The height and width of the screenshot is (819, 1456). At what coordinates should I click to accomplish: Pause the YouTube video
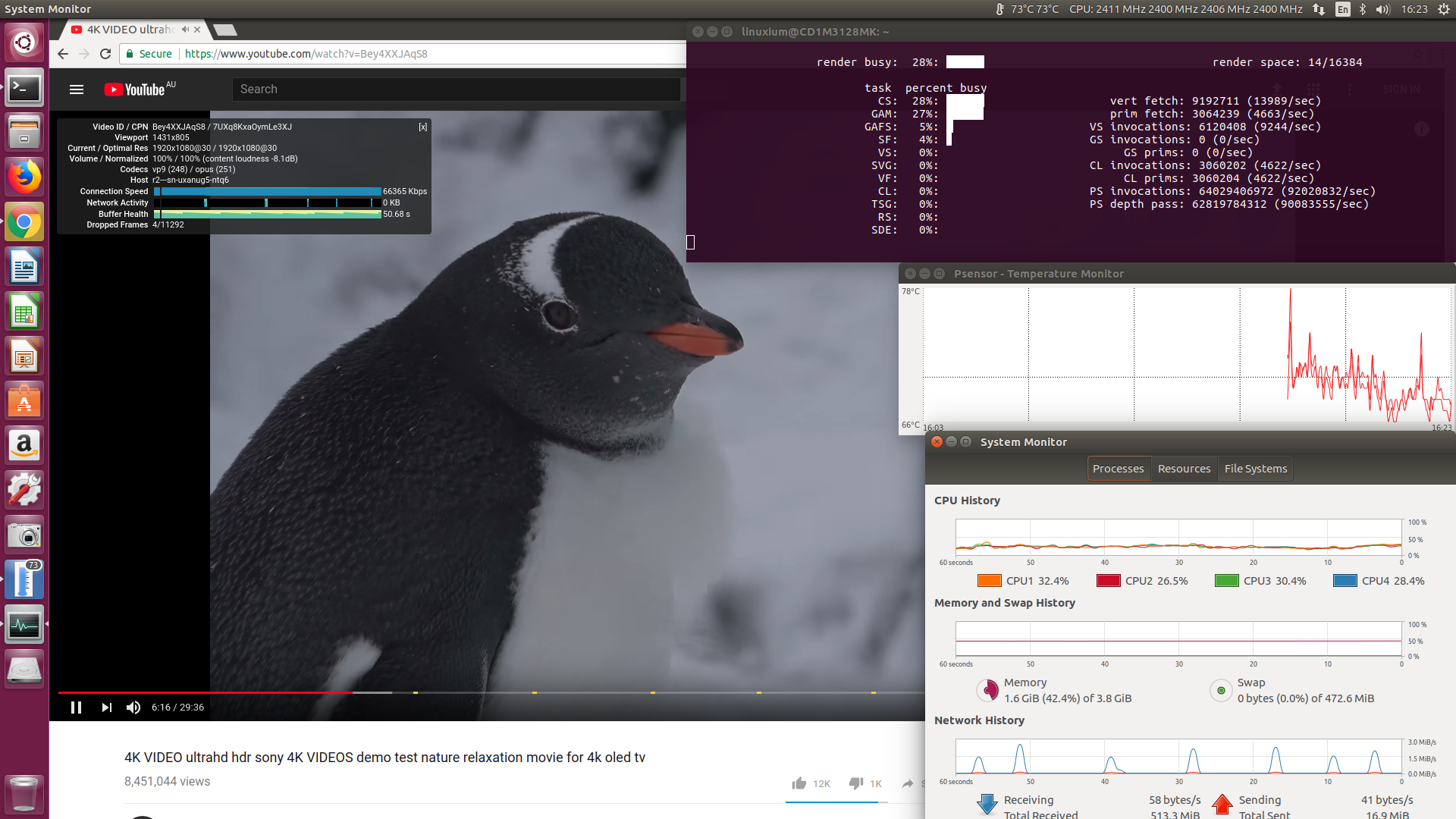(x=76, y=708)
